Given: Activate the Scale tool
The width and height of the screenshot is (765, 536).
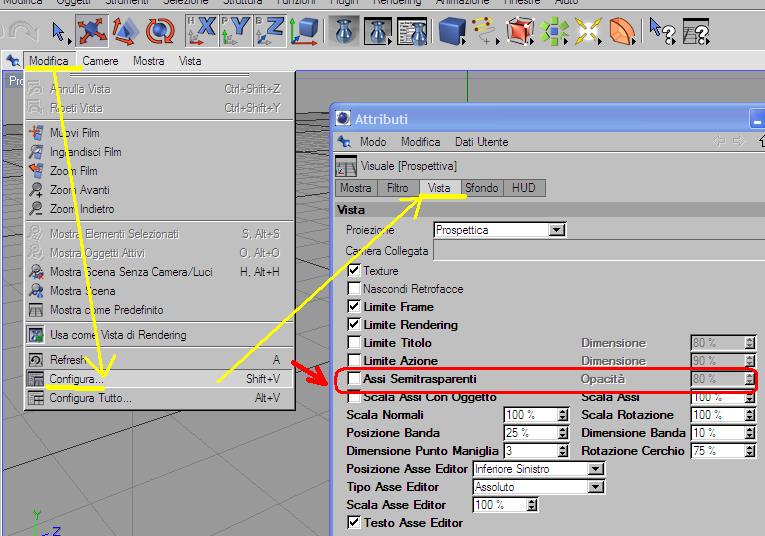Looking at the screenshot, I should click(125, 31).
